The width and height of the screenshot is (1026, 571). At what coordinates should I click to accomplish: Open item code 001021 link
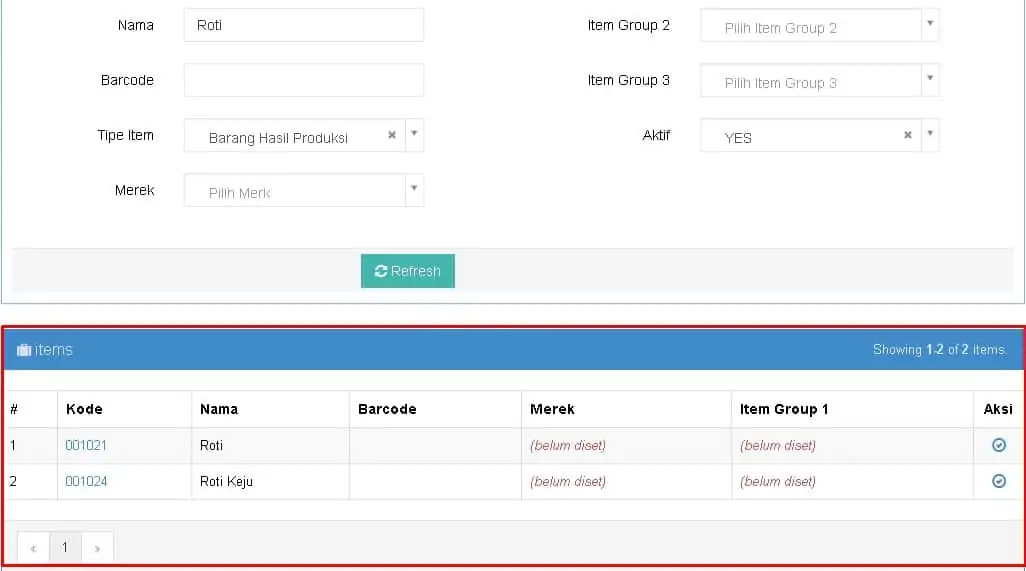(x=86, y=445)
